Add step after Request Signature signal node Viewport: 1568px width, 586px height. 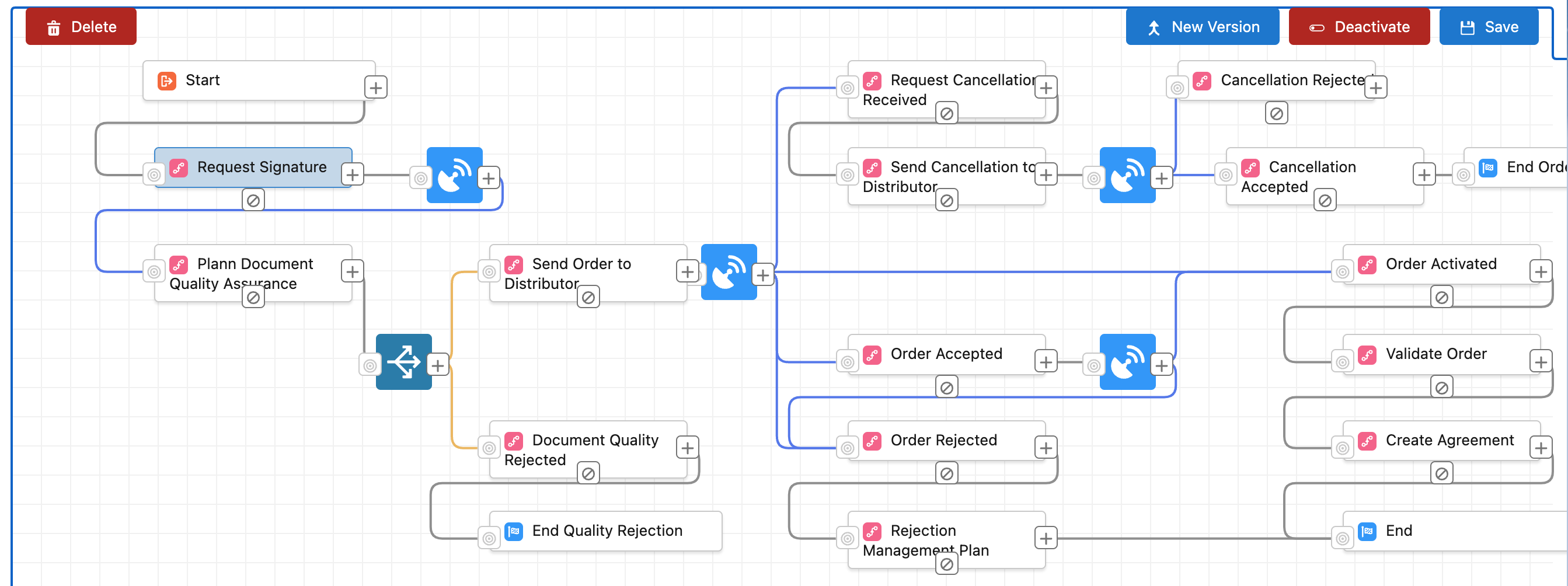(488, 178)
